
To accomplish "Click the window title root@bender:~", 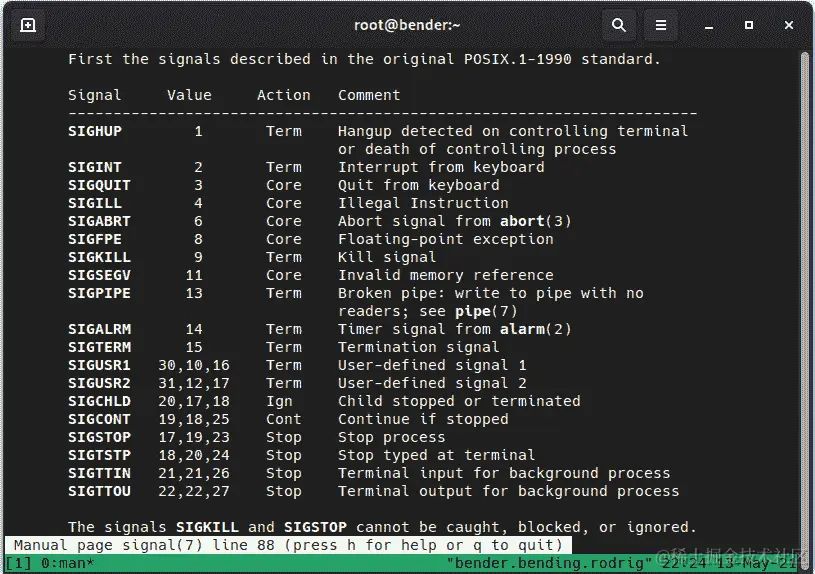I will [407, 25].
